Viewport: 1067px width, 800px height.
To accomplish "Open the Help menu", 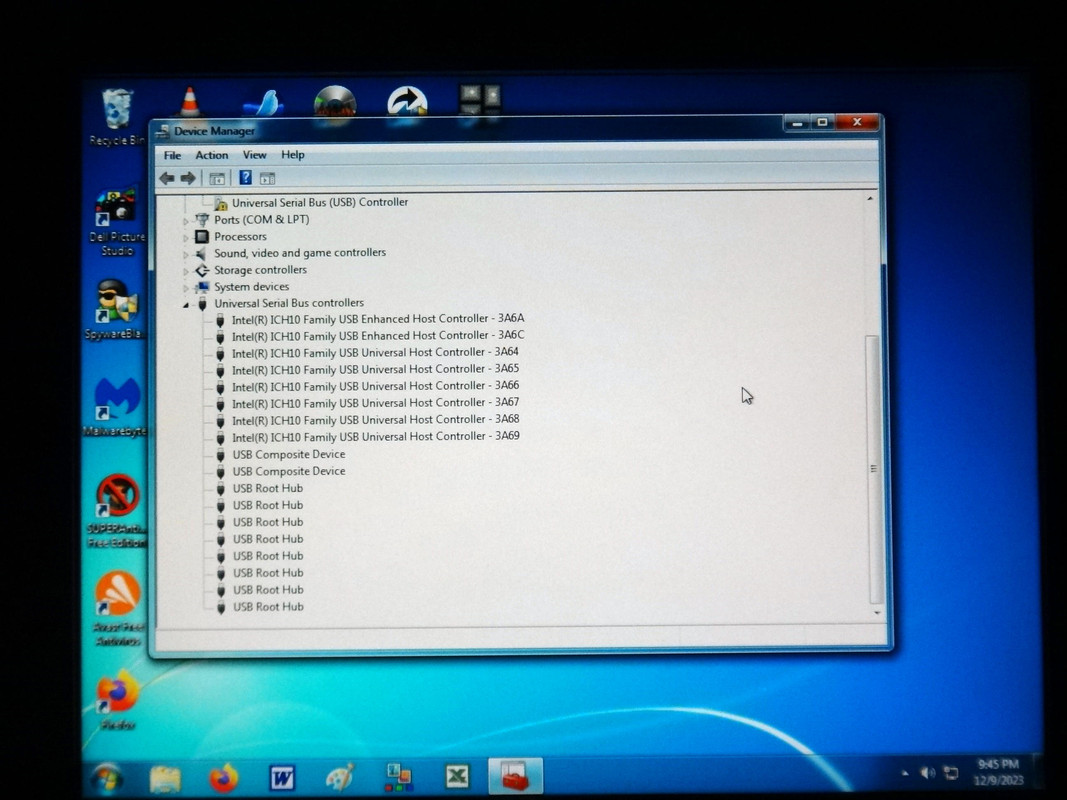I will (x=293, y=155).
